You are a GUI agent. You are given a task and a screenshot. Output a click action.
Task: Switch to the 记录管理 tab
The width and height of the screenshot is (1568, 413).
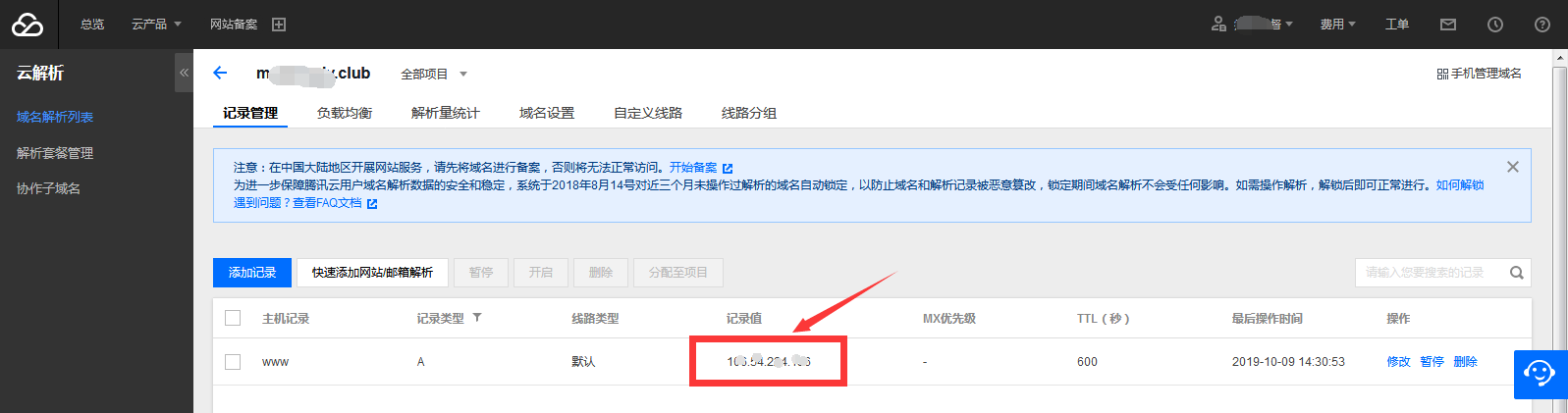click(x=250, y=113)
